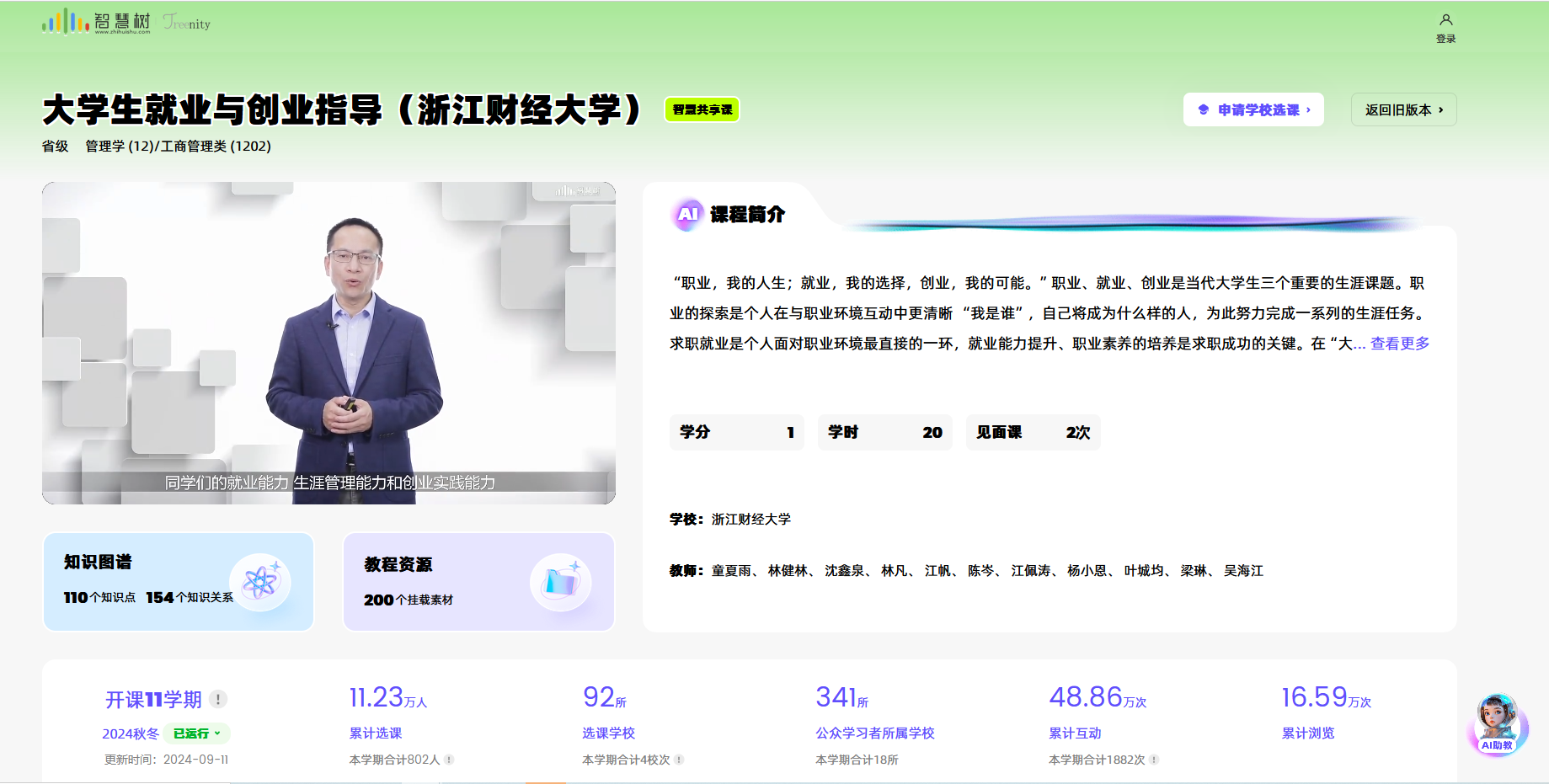Click the 智慧共享课 green tag
The height and width of the screenshot is (784, 1549).
pyautogui.click(x=702, y=109)
